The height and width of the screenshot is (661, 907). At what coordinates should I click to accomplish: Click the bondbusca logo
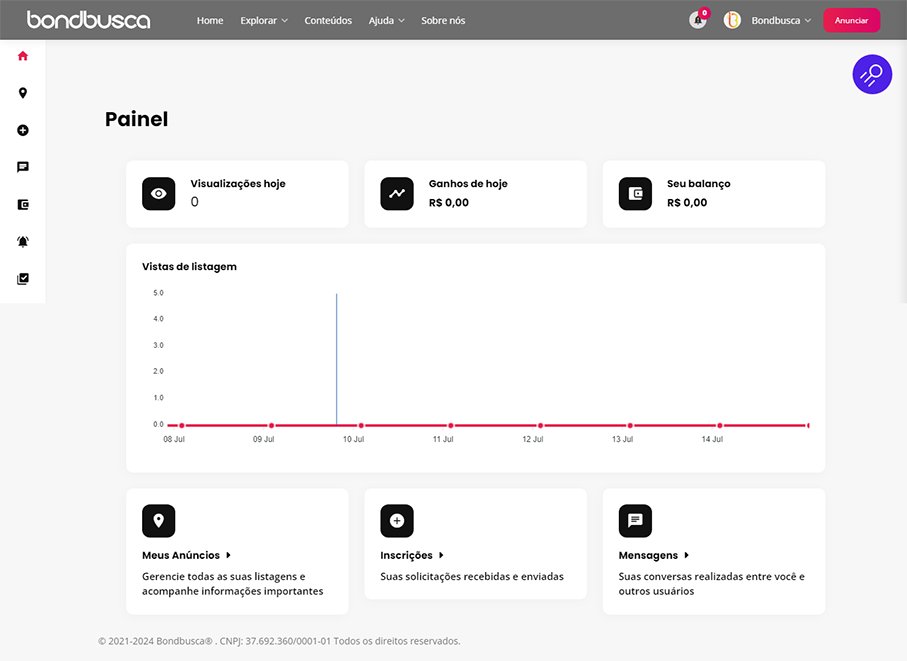tap(89, 20)
